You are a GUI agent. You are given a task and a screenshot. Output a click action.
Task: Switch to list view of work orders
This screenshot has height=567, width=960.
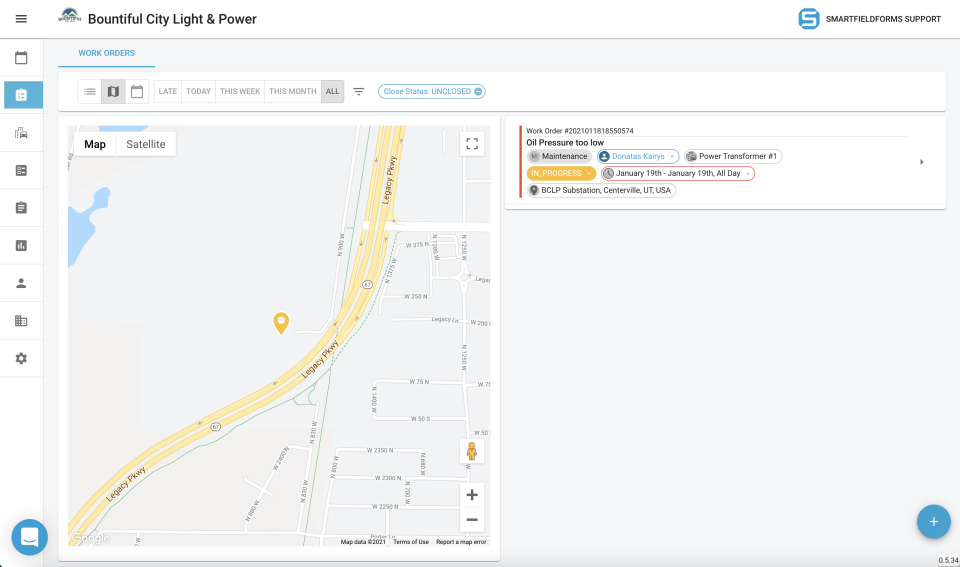click(89, 91)
